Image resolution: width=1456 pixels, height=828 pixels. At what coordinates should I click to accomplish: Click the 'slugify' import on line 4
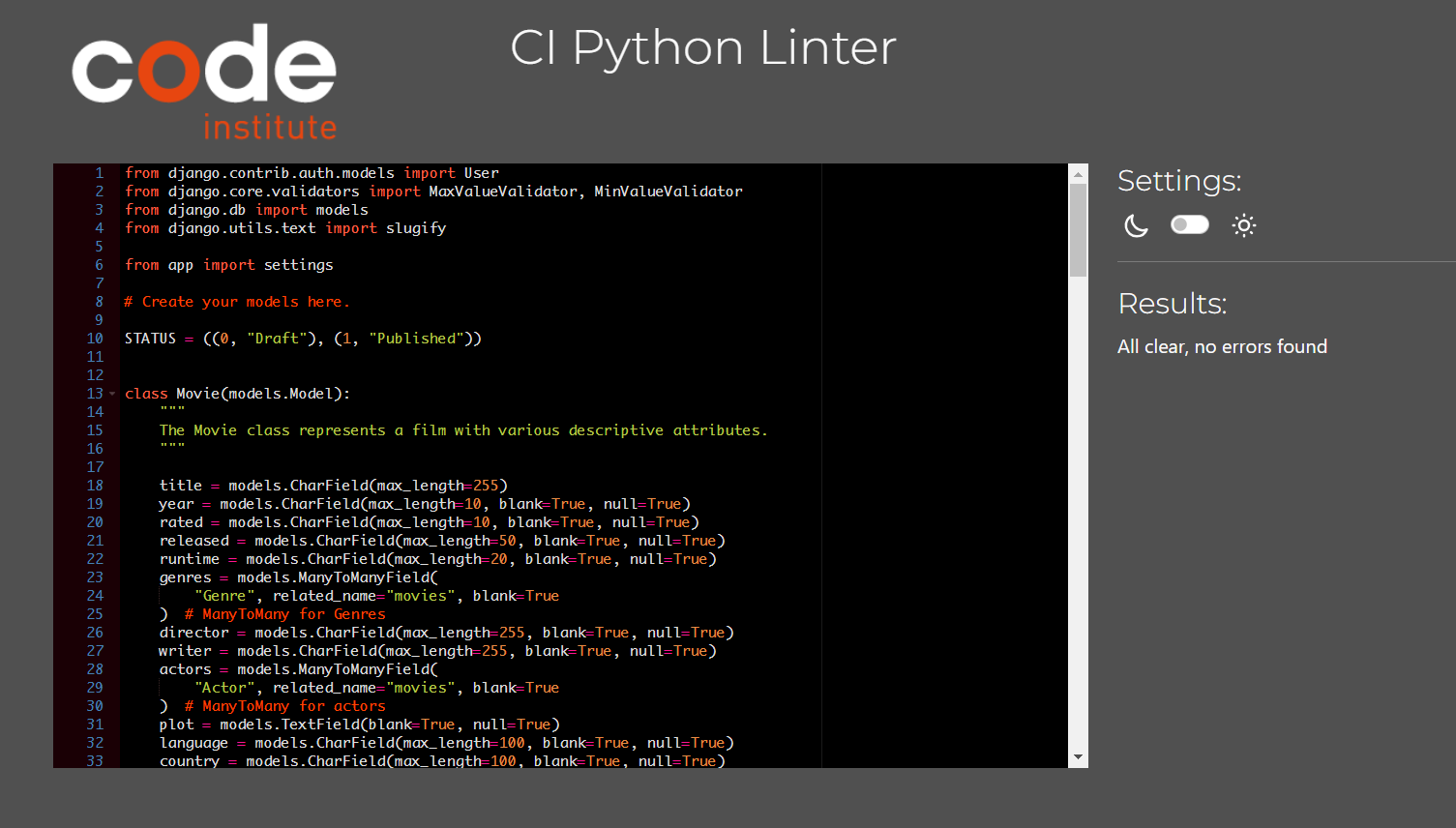(x=416, y=228)
